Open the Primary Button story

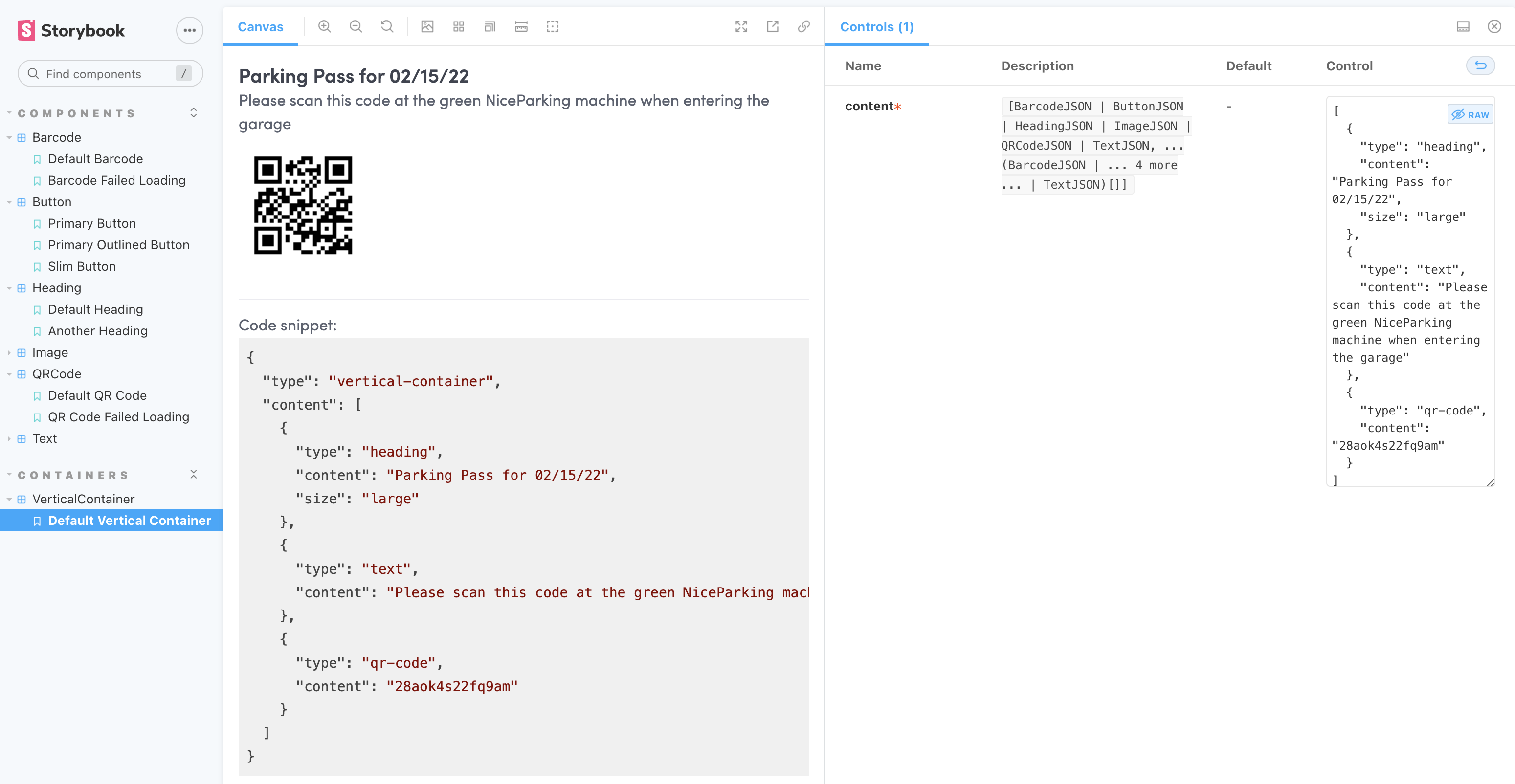(x=92, y=223)
